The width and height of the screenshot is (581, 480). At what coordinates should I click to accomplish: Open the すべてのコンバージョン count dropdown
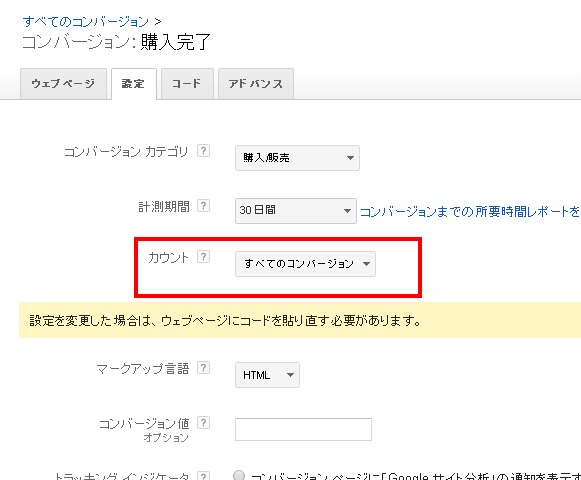[305, 264]
